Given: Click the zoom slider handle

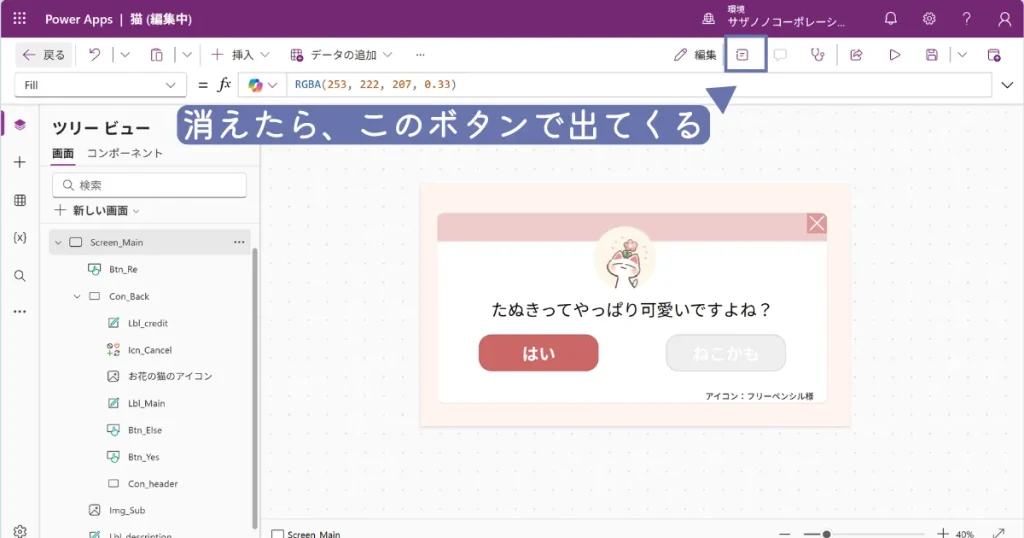Looking at the screenshot, I should pos(826,534).
